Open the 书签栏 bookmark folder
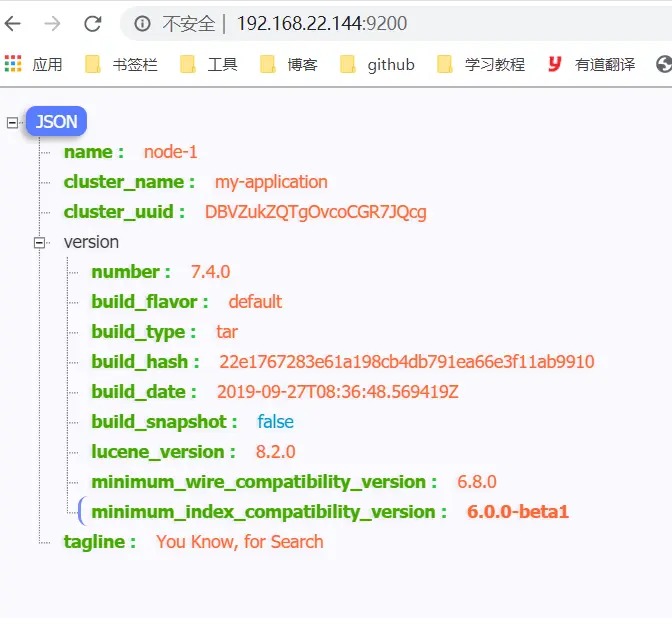The image size is (672, 618). point(121,65)
